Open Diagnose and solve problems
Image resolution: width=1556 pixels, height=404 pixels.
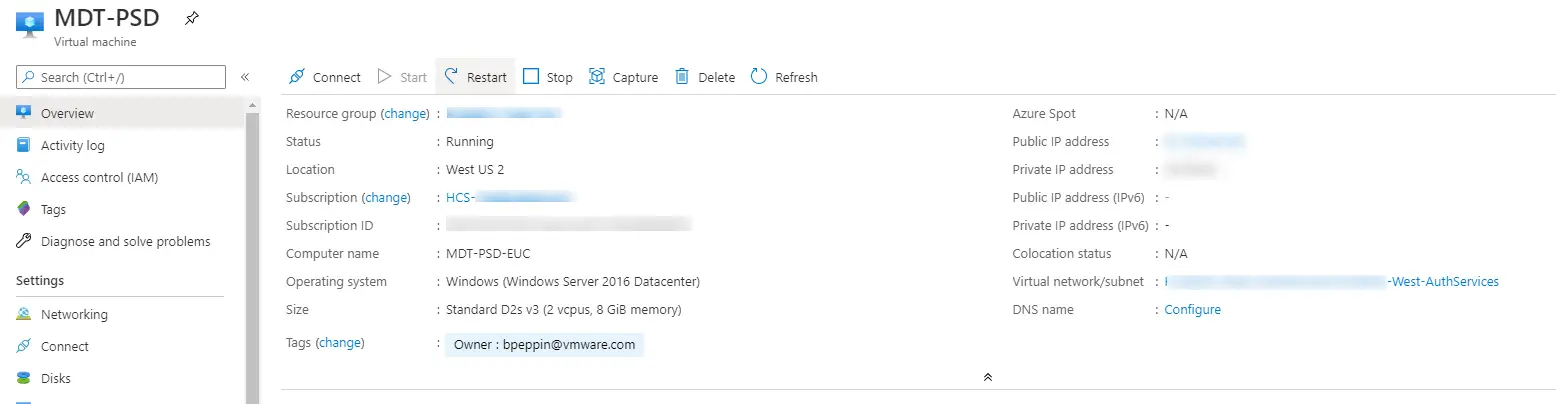[125, 241]
